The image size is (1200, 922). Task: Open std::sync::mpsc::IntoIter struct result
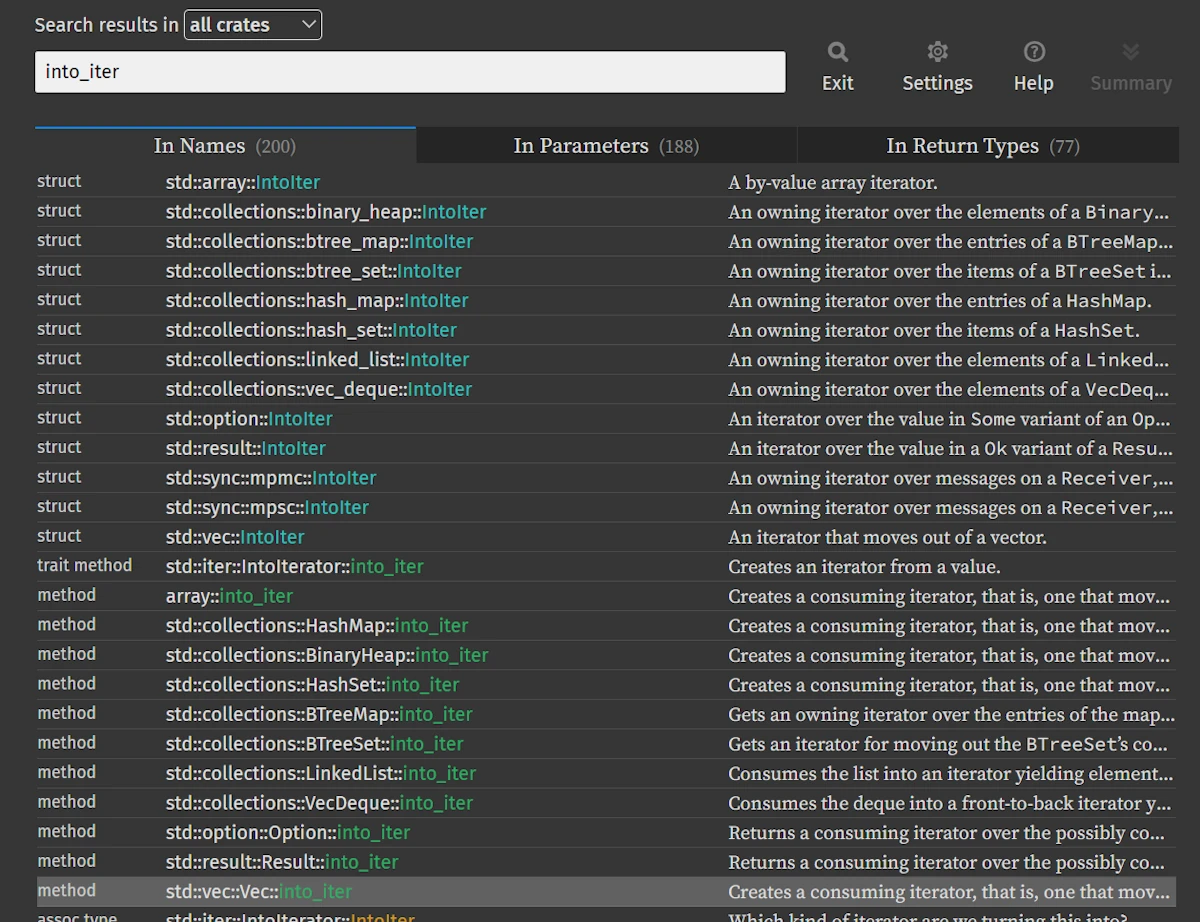click(267, 508)
